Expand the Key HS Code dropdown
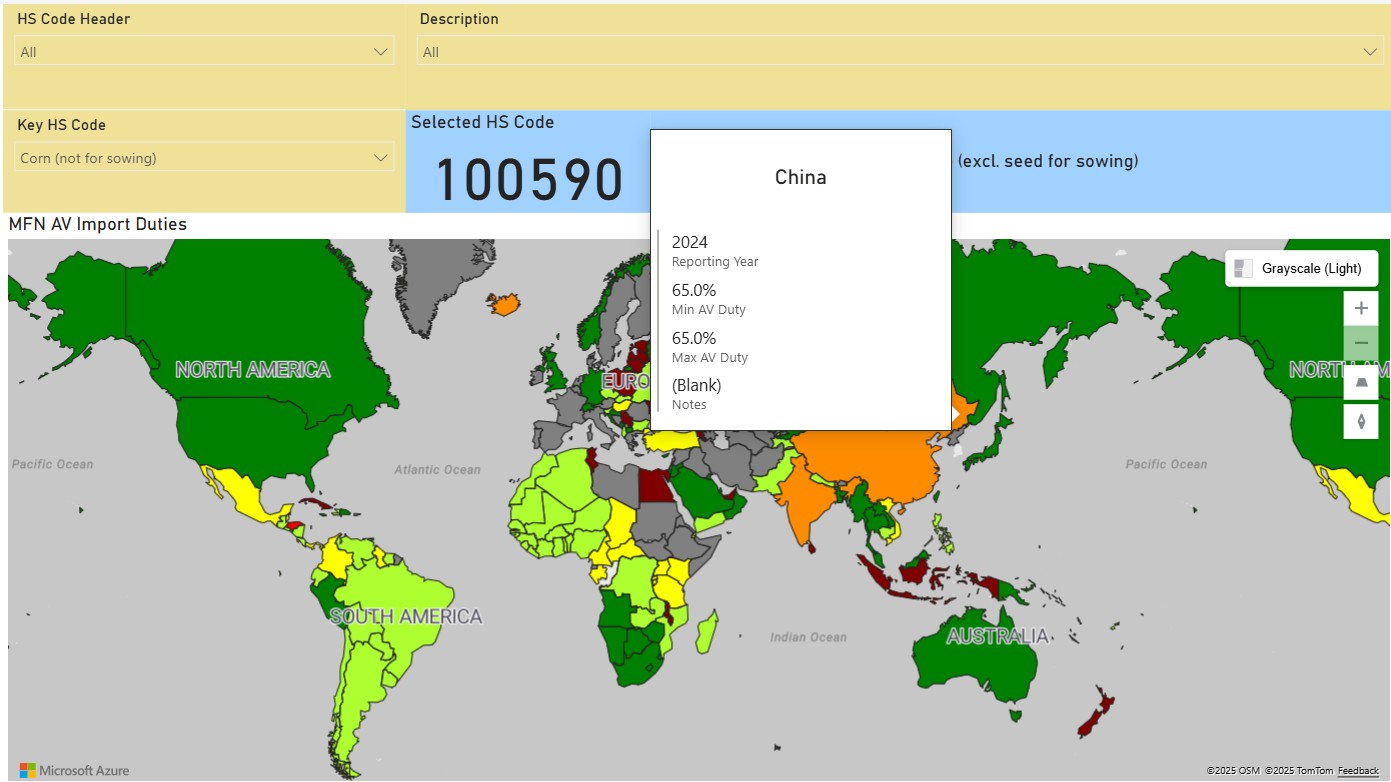 pyautogui.click(x=380, y=158)
